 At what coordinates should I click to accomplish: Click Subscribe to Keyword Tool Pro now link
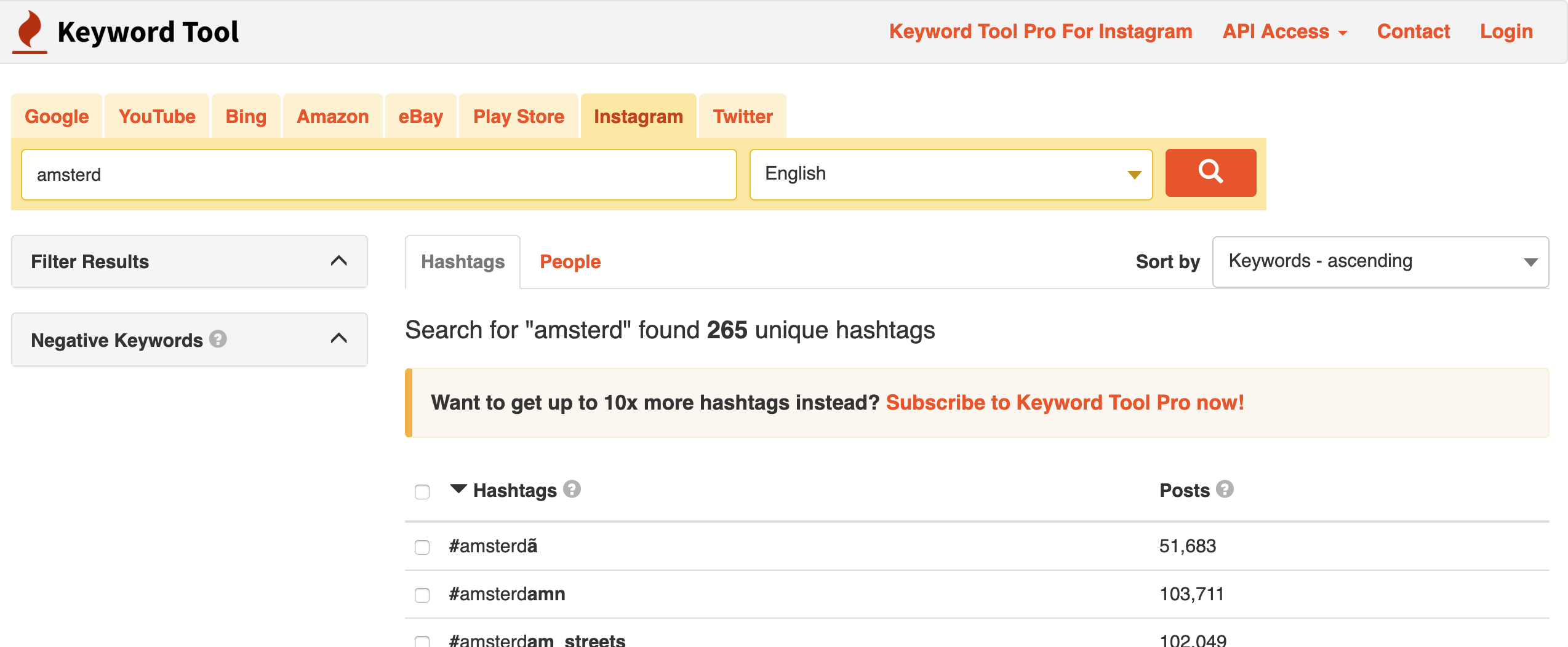1065,402
